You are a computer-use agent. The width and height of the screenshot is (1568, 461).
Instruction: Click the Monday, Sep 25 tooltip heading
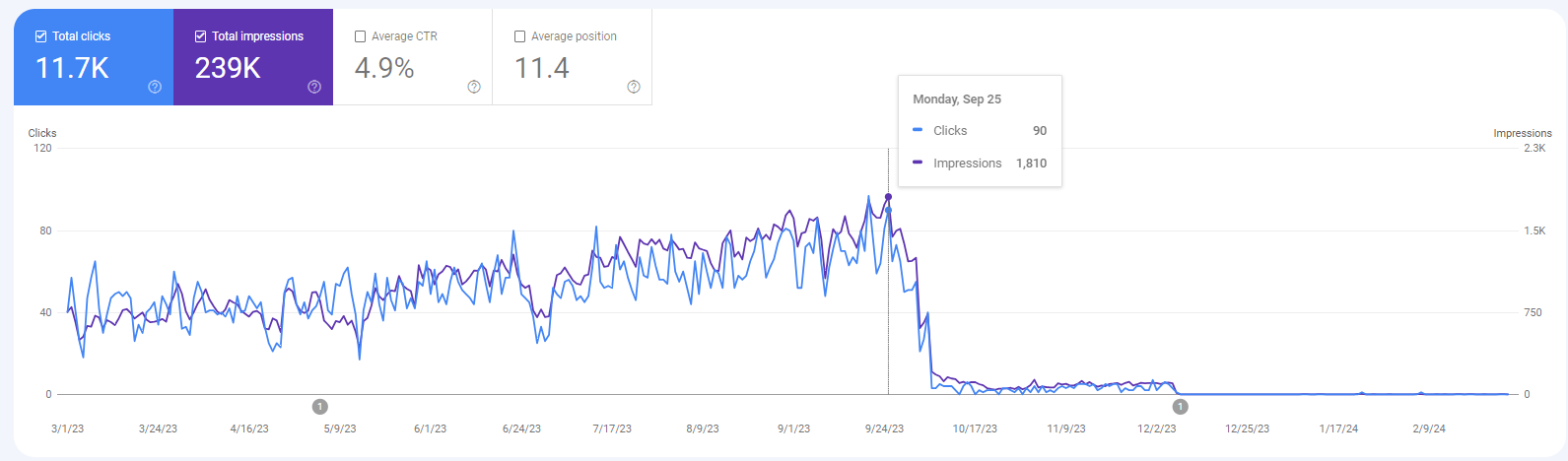[x=957, y=99]
